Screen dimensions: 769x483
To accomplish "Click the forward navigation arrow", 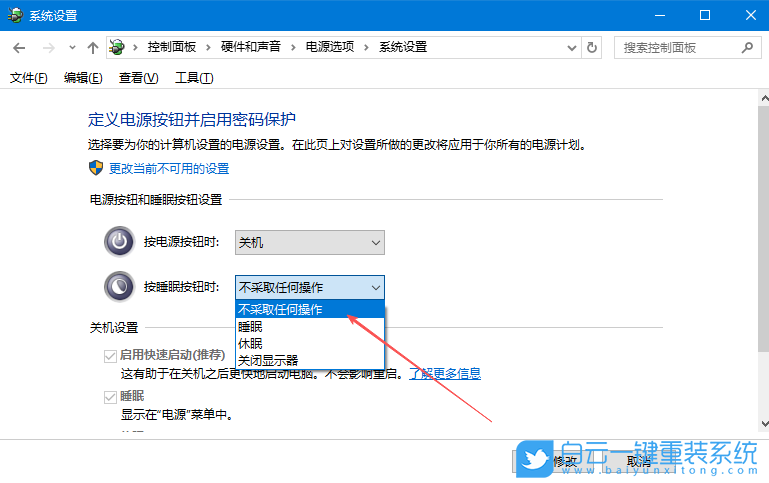I will point(49,48).
